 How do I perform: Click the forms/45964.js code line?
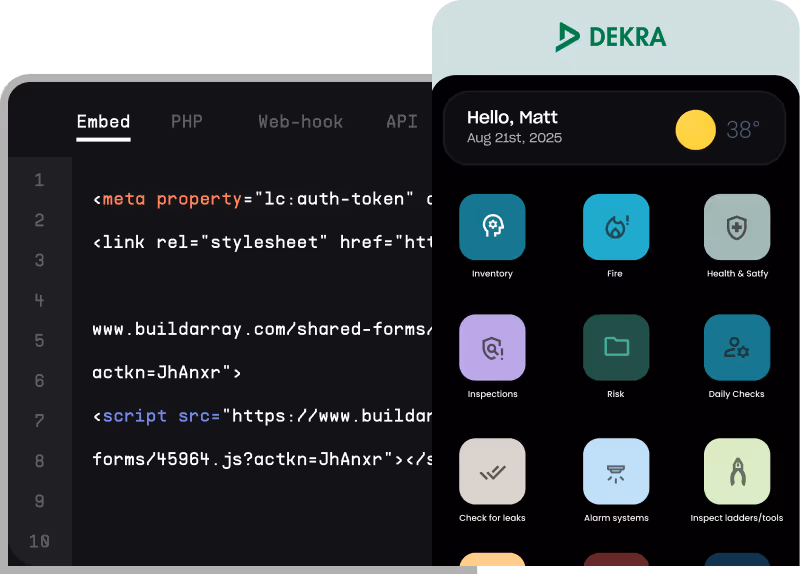coord(262,459)
